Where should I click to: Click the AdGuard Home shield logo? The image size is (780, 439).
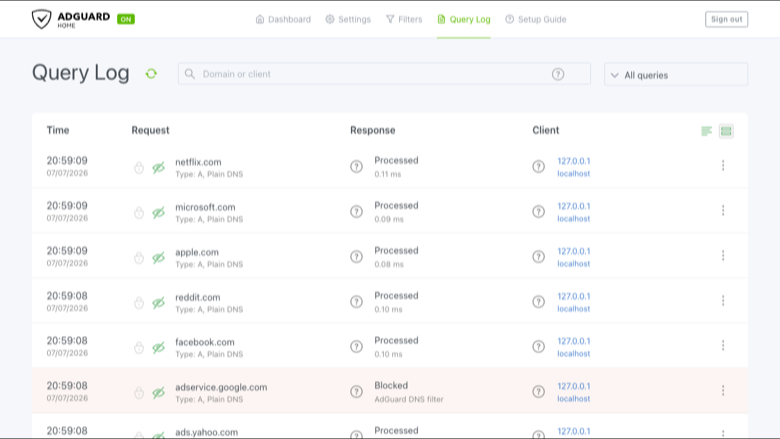click(x=41, y=19)
